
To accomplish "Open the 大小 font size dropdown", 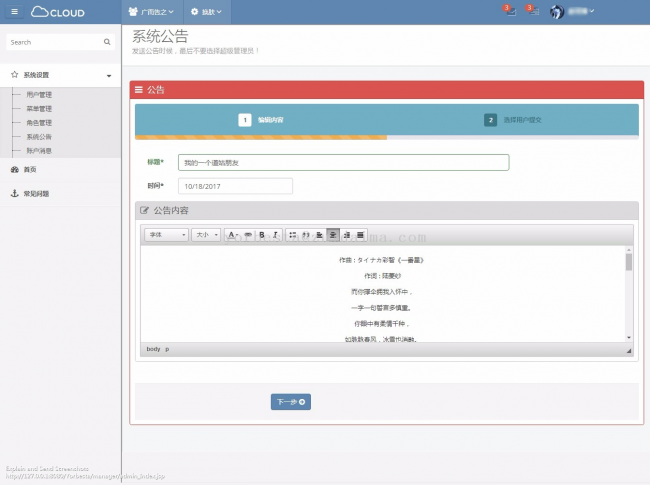I will coord(205,234).
